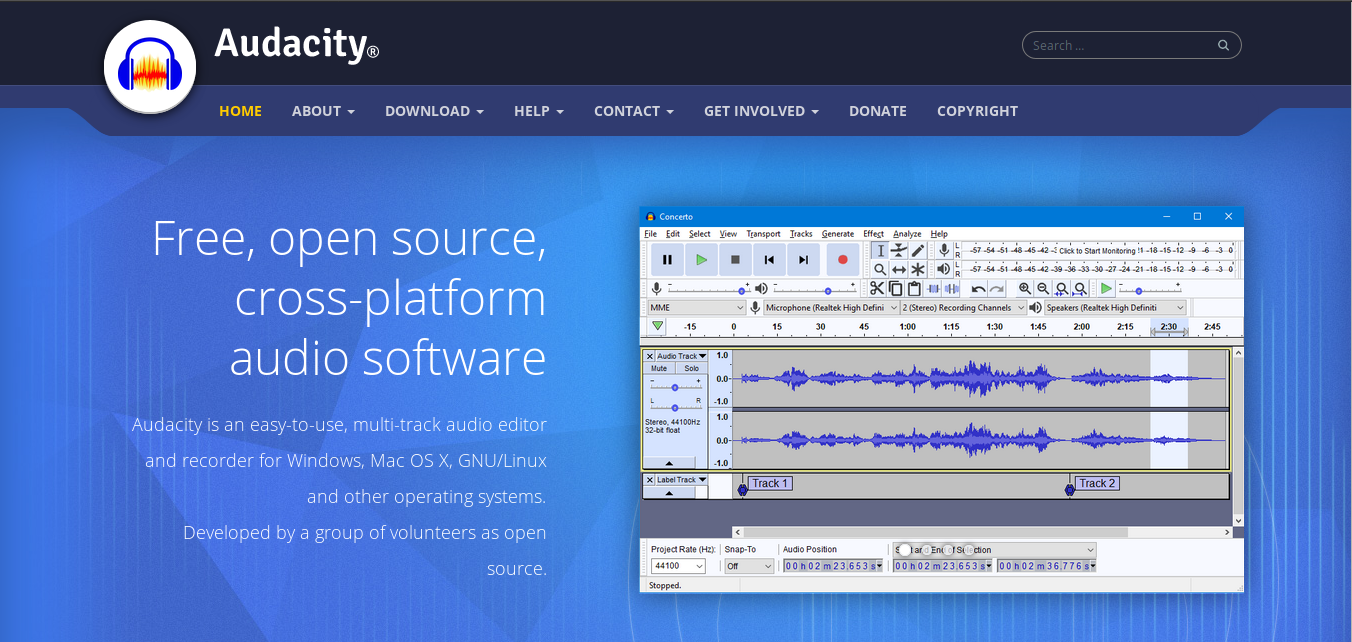Screen dimensions: 1352x642
Task: Click the Copy icon
Action: (x=896, y=289)
